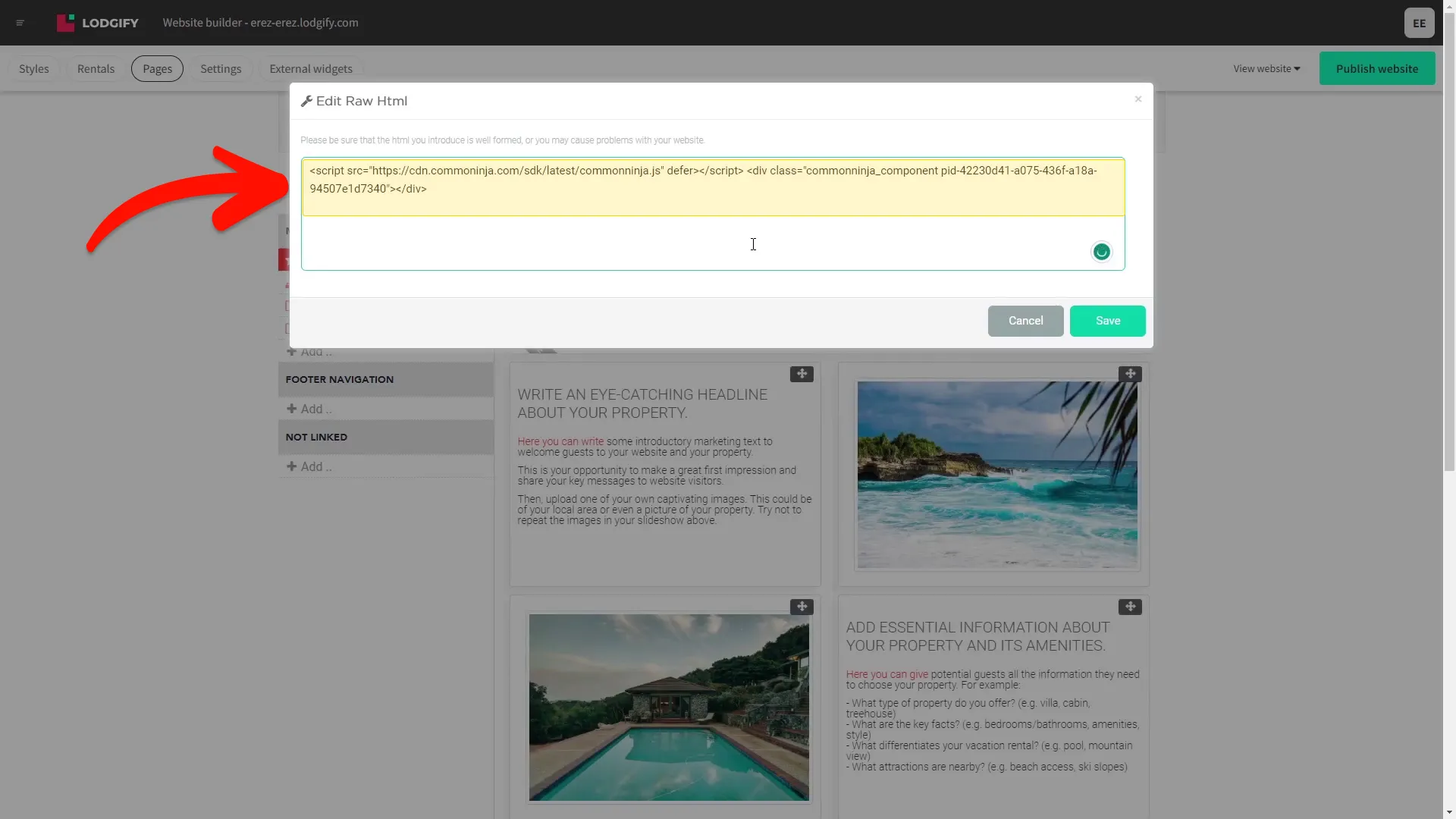Click the website builder title text

(x=260, y=23)
